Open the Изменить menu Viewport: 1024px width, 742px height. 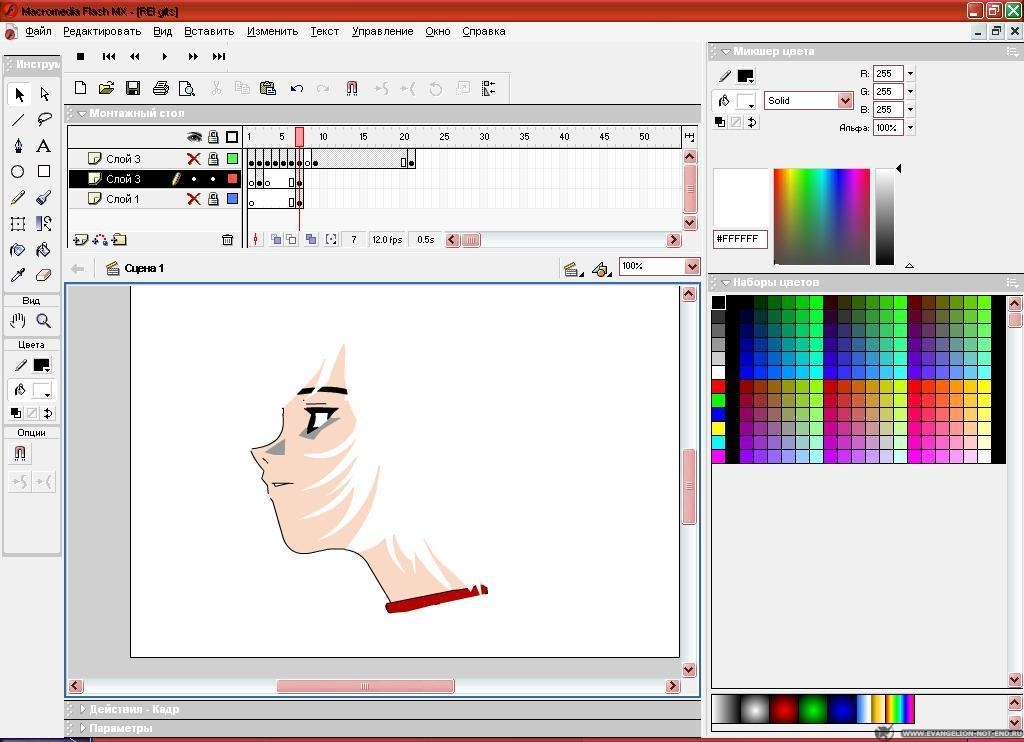[272, 31]
